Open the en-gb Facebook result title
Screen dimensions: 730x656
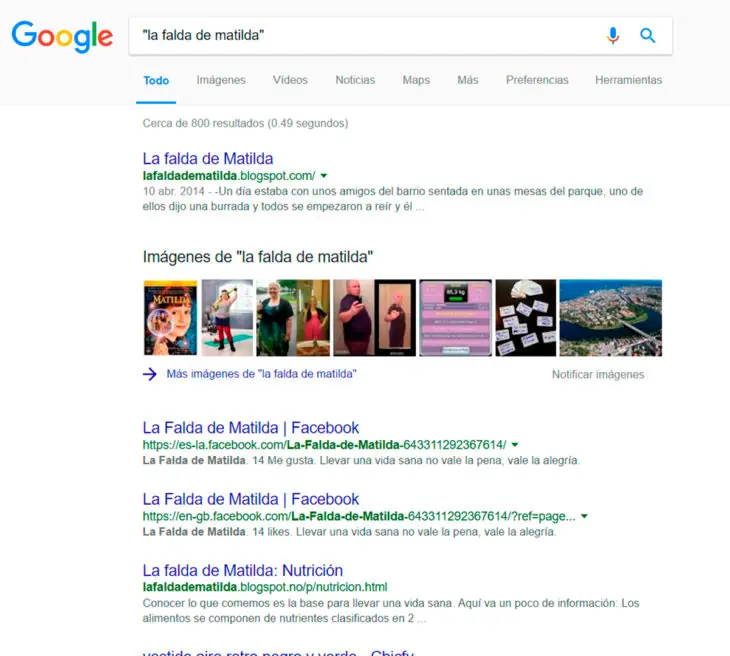click(250, 499)
